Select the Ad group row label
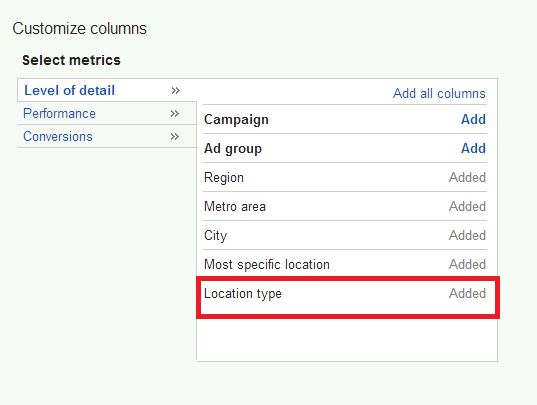 click(x=233, y=149)
